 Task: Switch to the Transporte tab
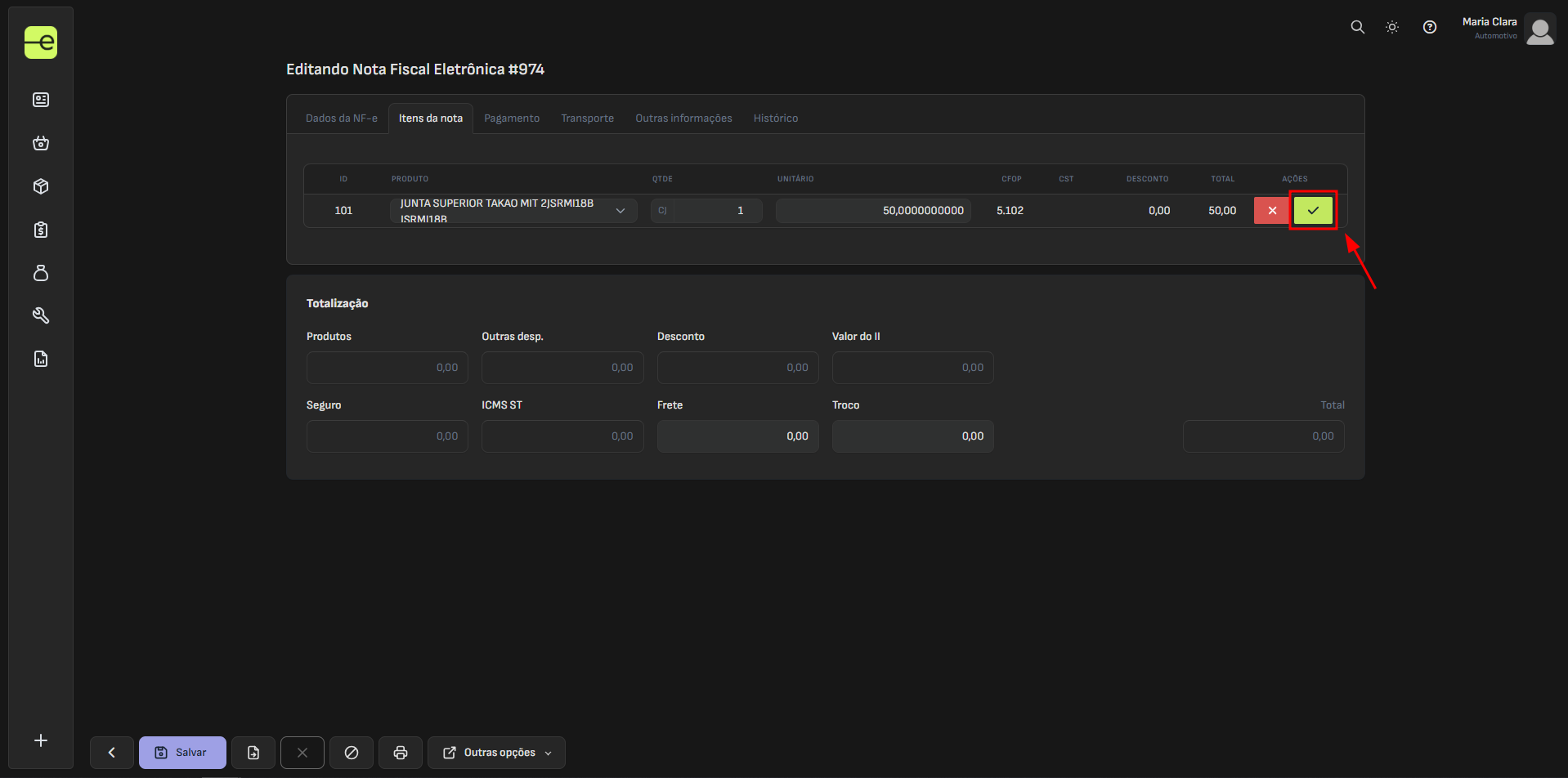(587, 118)
